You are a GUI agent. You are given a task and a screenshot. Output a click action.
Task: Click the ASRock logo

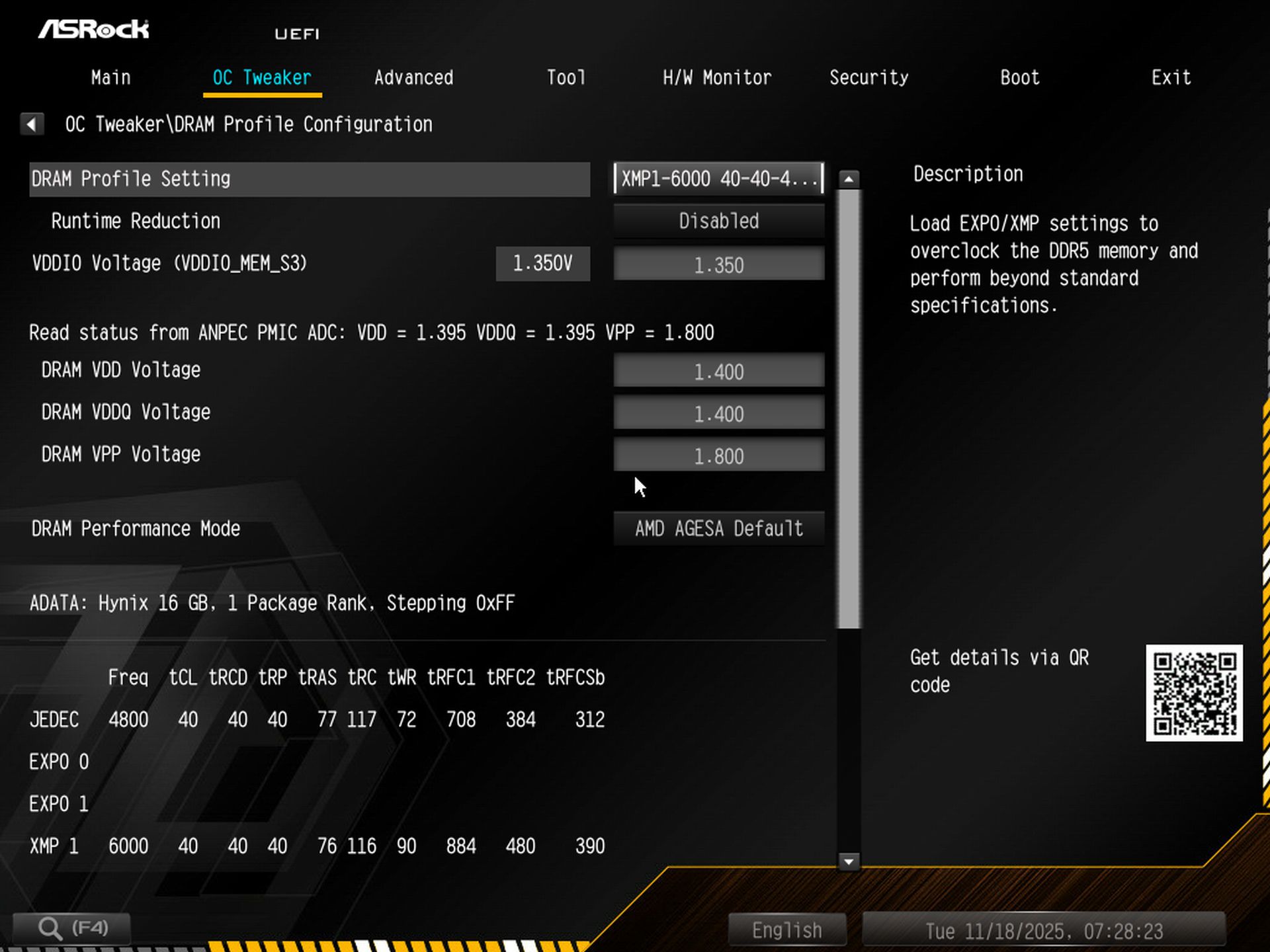click(x=95, y=30)
